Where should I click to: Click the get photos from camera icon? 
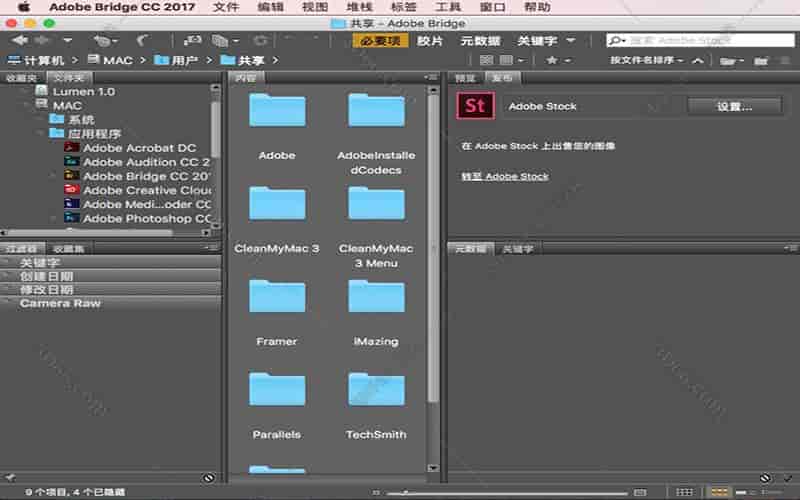[x=191, y=41]
